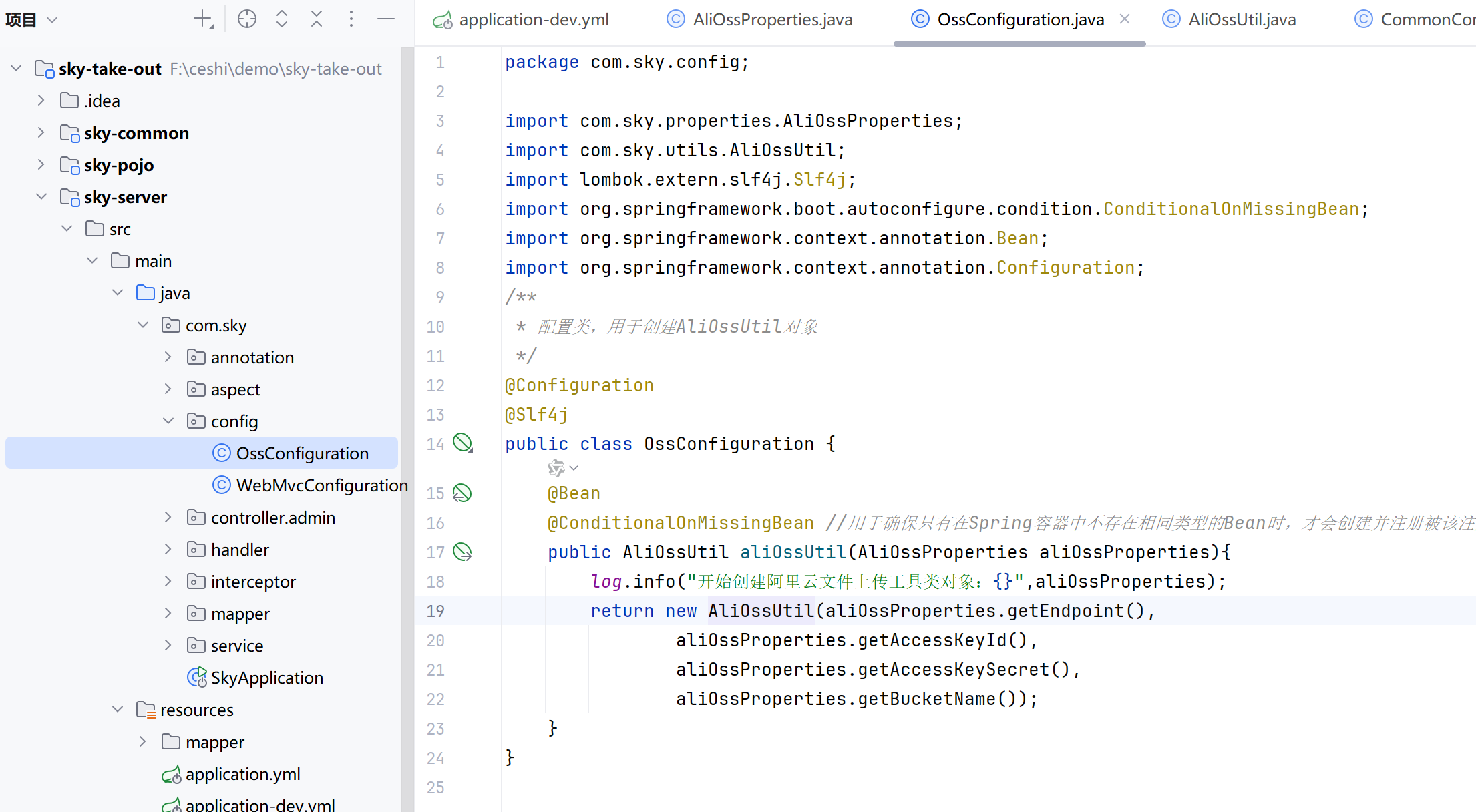
Task: Select OssConfiguration class in tree
Action: (202, 453)
